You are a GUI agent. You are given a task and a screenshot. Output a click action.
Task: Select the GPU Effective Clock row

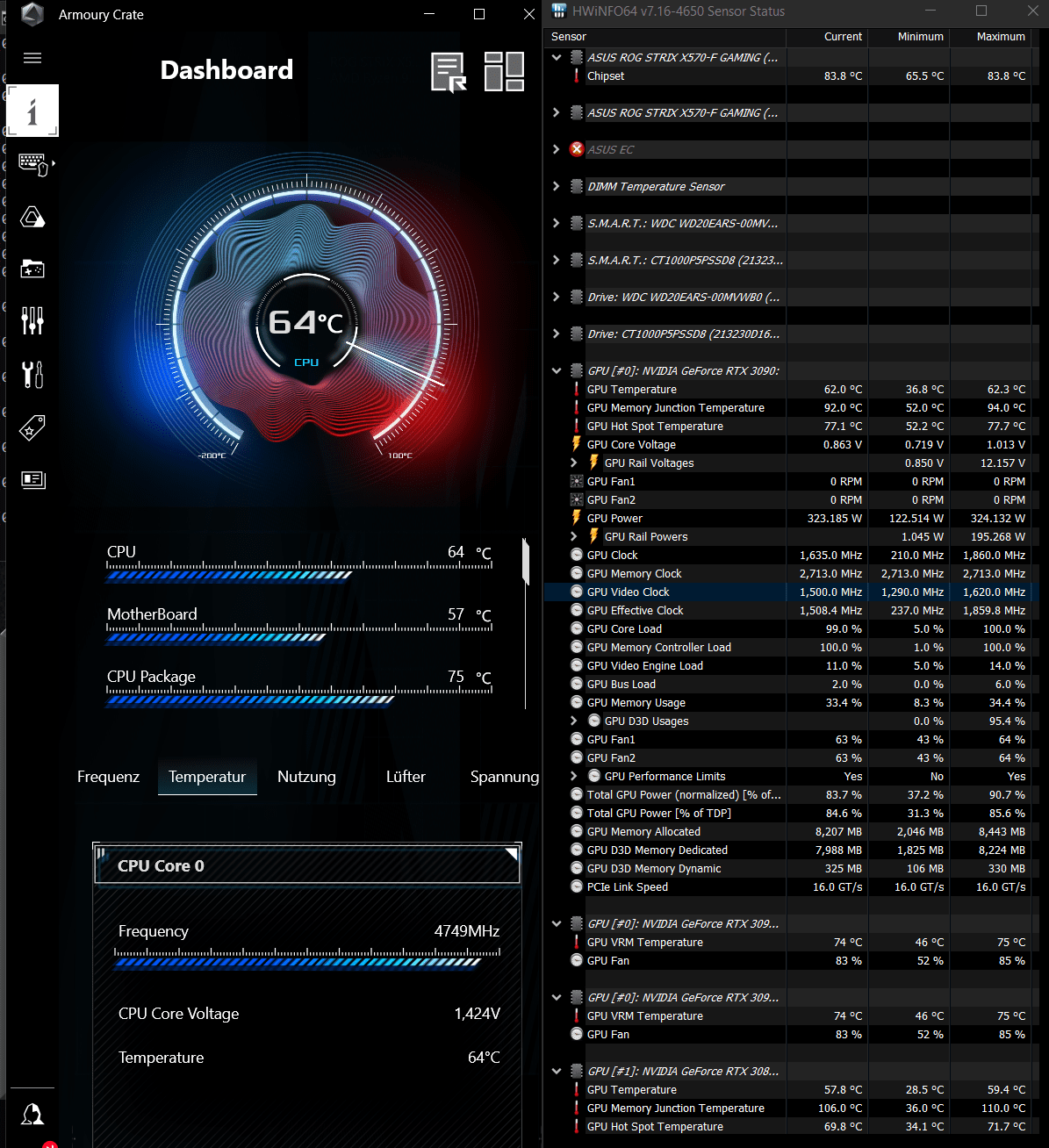tap(791, 610)
